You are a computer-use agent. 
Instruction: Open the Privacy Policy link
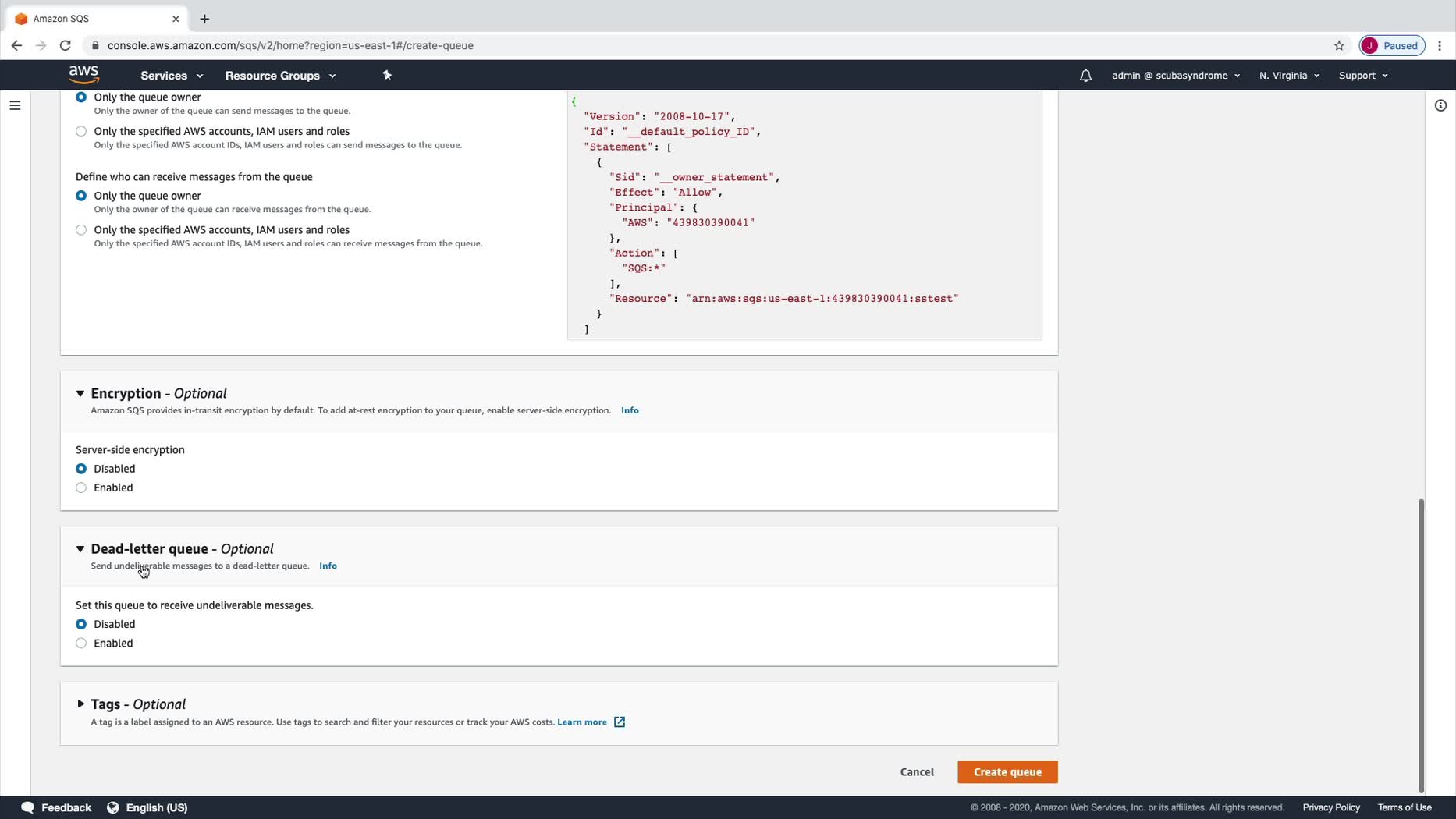(x=1331, y=807)
